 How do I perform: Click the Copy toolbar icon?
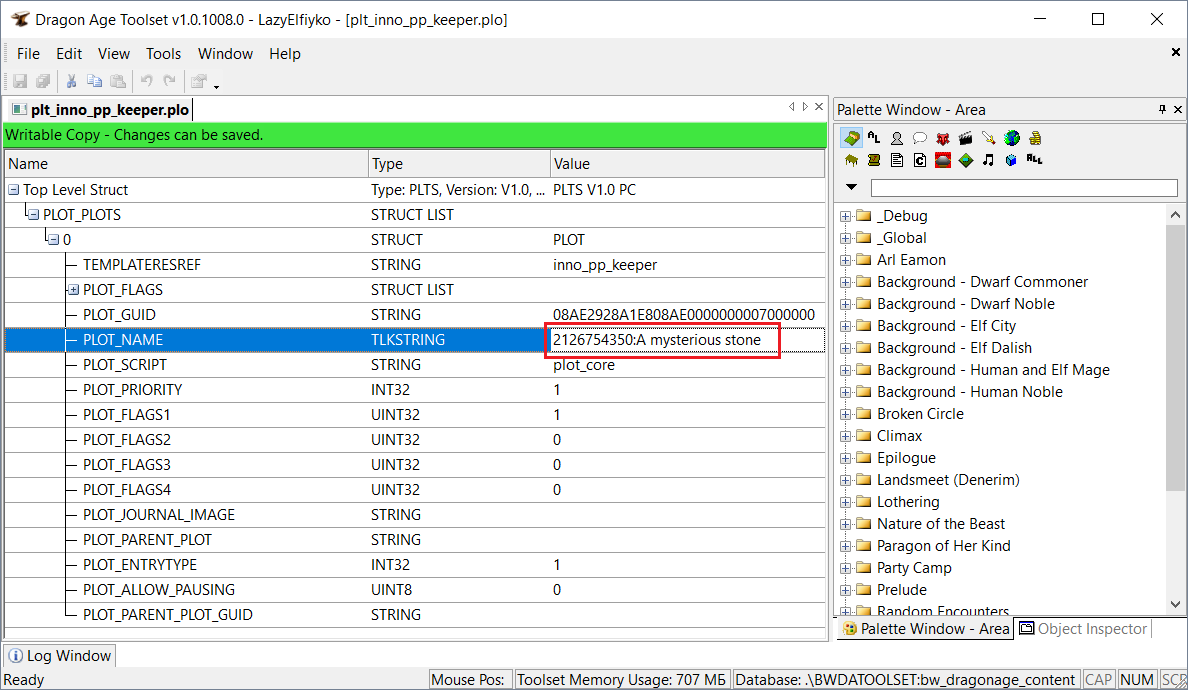point(95,81)
